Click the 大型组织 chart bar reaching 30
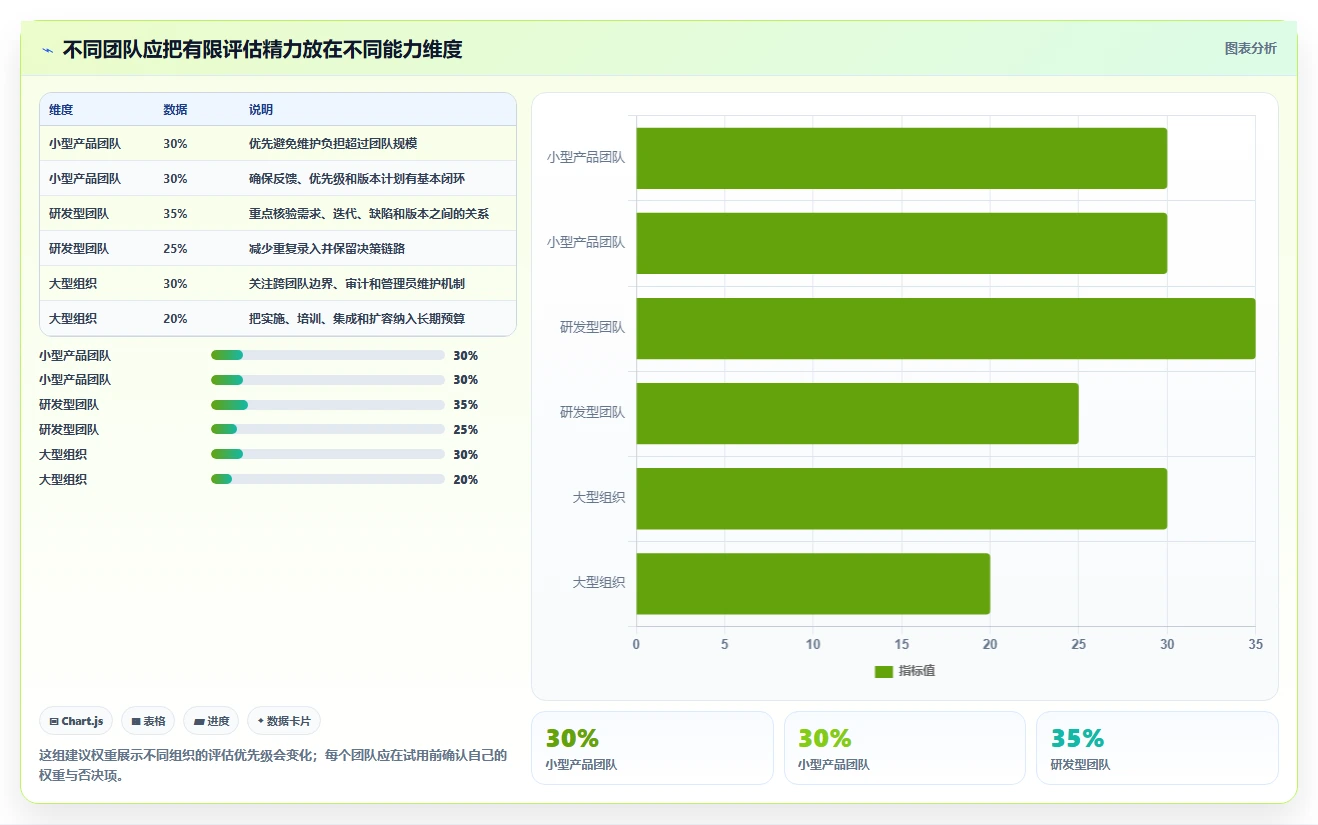Viewport: 1318px width, 825px height. pos(902,498)
